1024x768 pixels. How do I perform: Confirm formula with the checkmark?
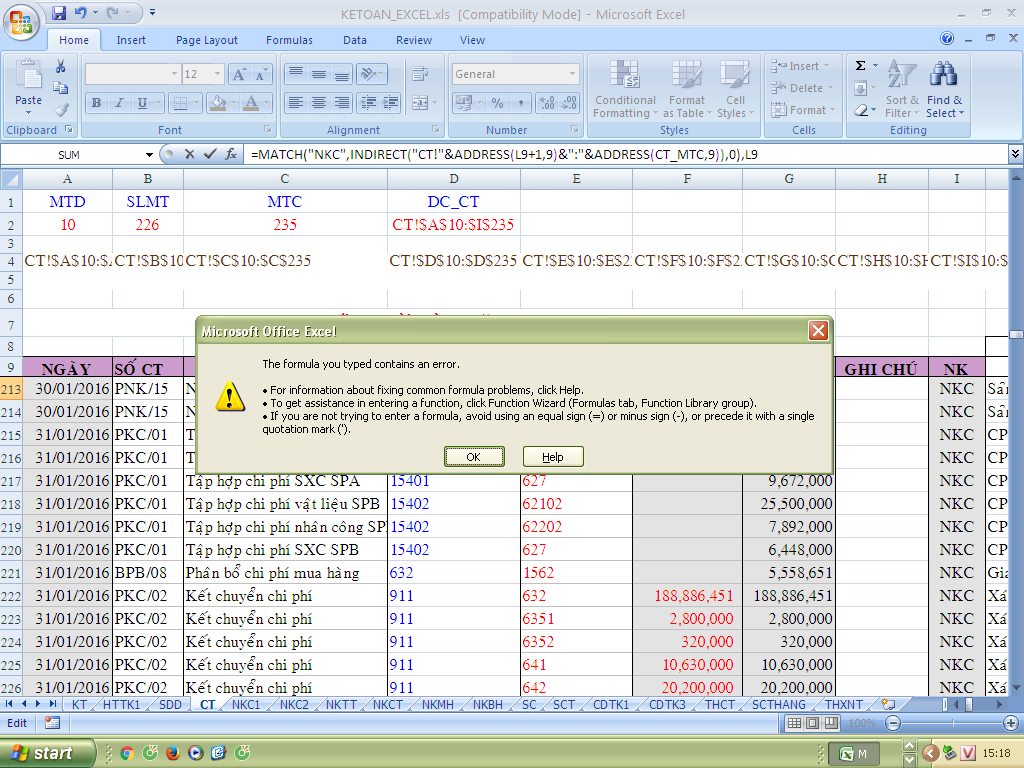(210, 154)
